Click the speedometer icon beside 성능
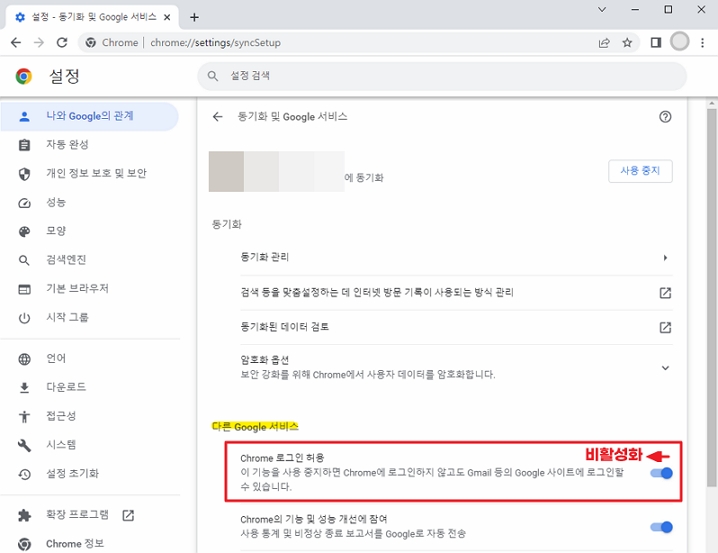The width and height of the screenshot is (718, 553). coord(24,203)
